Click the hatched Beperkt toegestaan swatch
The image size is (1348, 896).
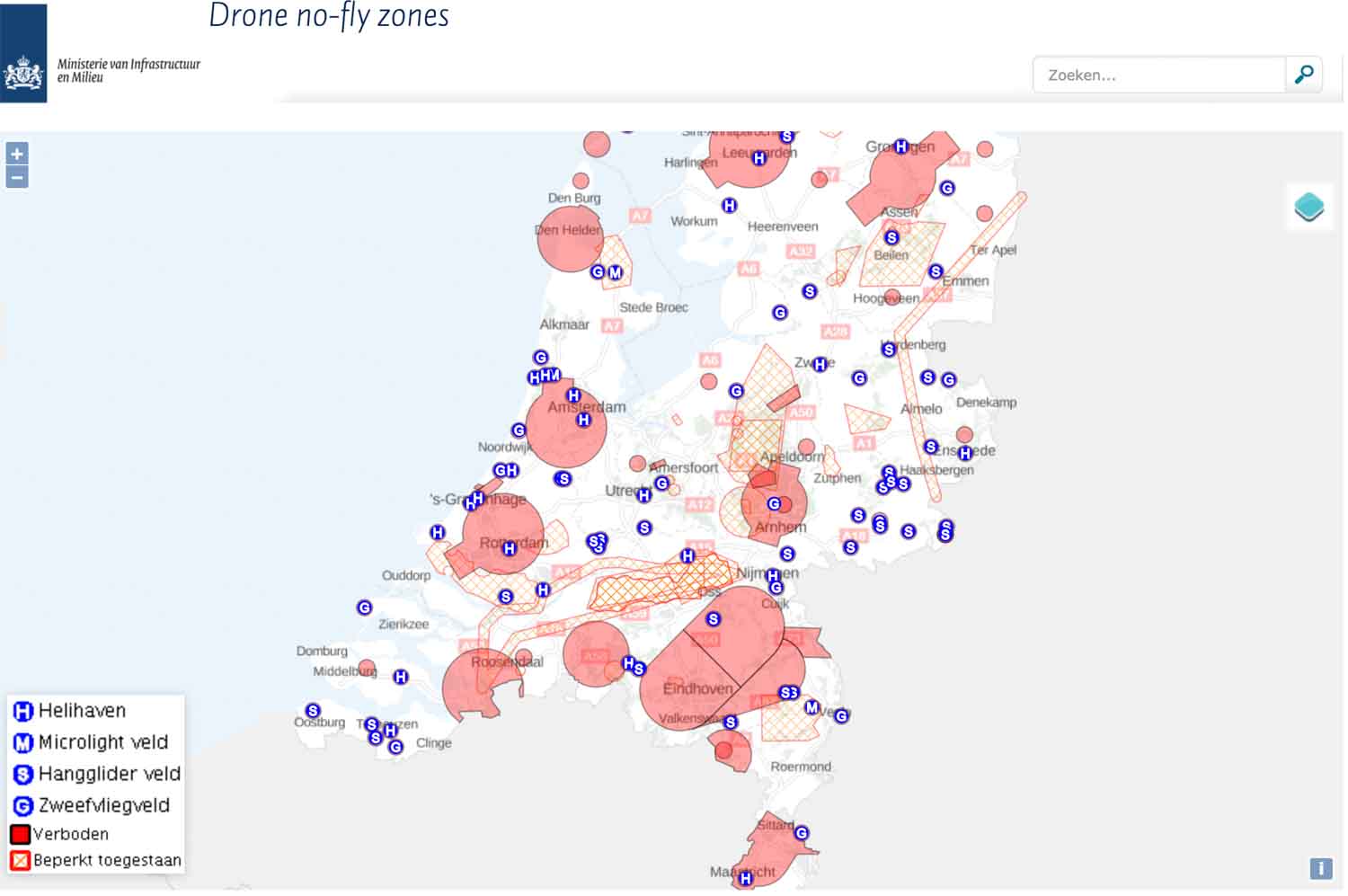tap(20, 861)
